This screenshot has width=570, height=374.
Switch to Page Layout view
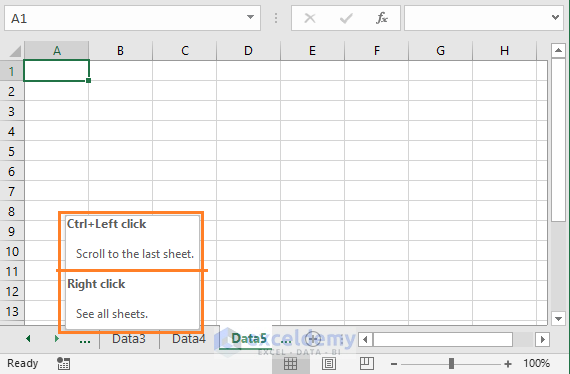tap(329, 363)
